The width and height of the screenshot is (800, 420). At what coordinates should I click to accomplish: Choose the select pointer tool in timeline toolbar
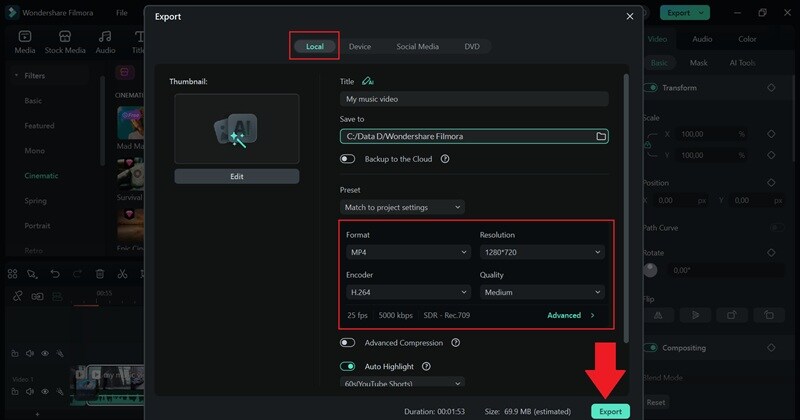point(33,274)
